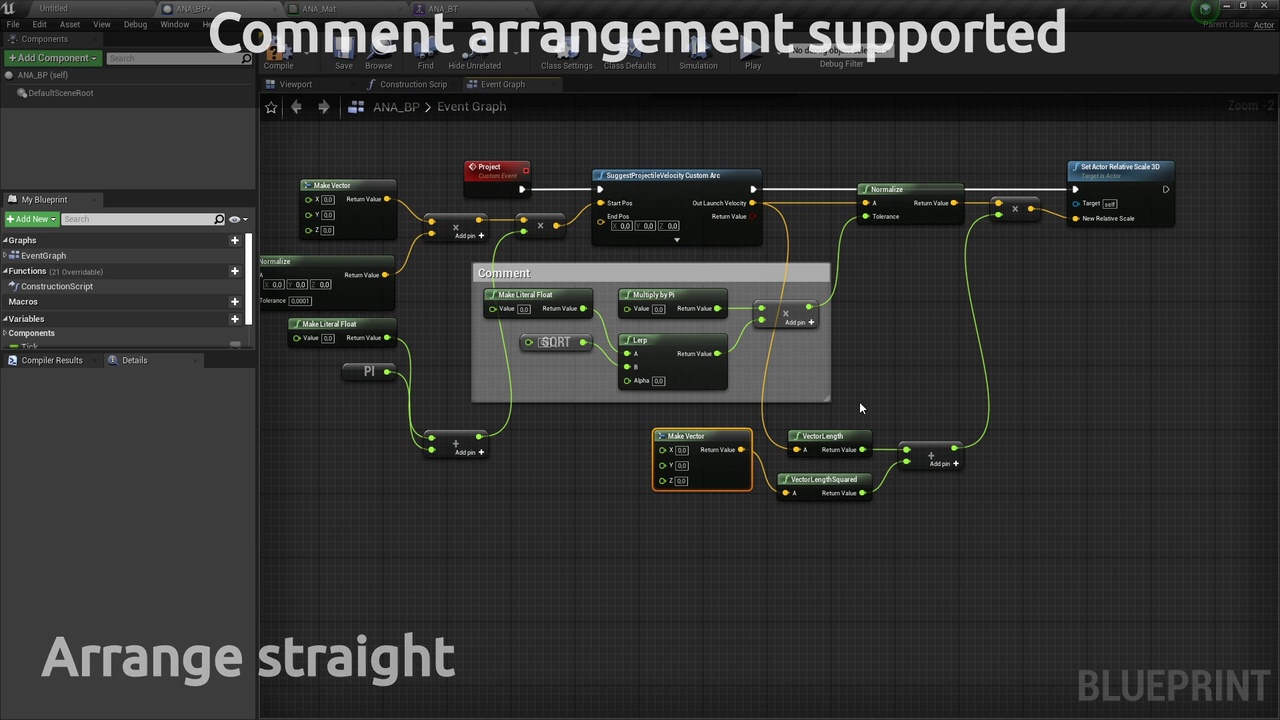
Task: Open the Debug Filter object dropdown
Action: click(841, 50)
